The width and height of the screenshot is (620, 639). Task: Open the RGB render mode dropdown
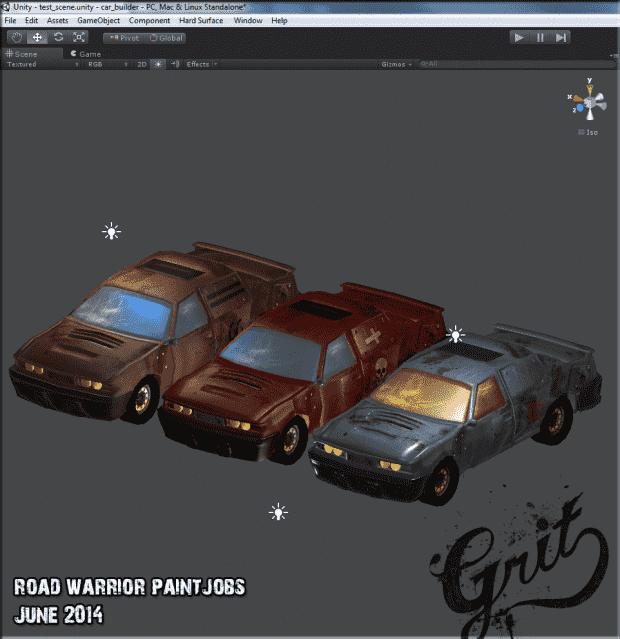[105, 64]
